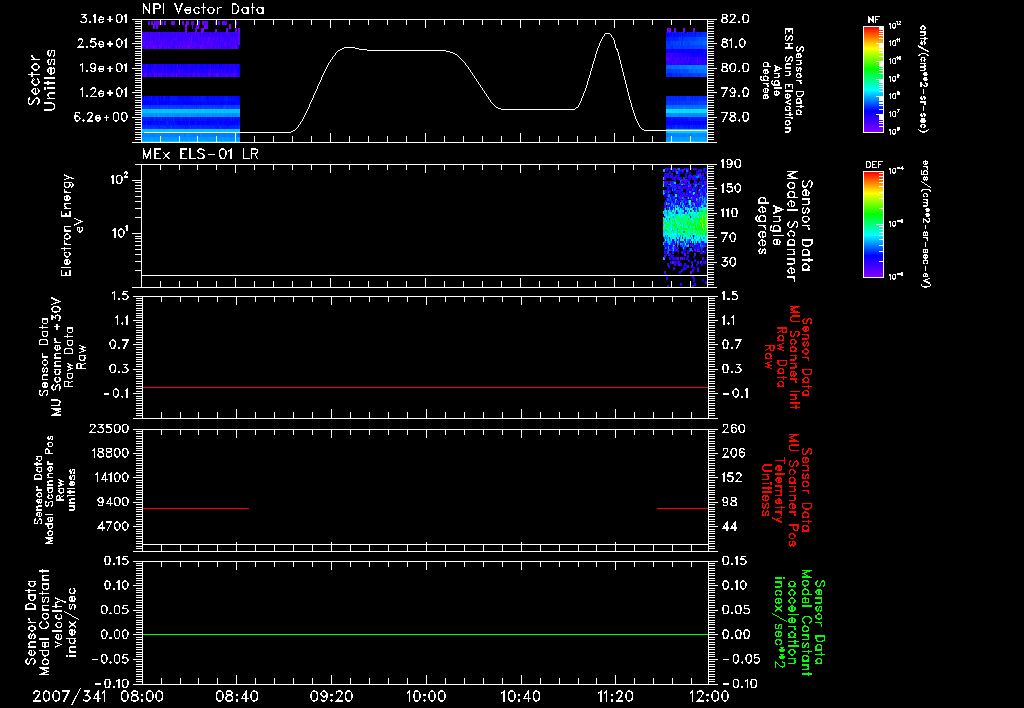Viewport: 1024px width, 708px height.
Task: Click the 80.0 sun elevation tick
Action: click(735, 68)
